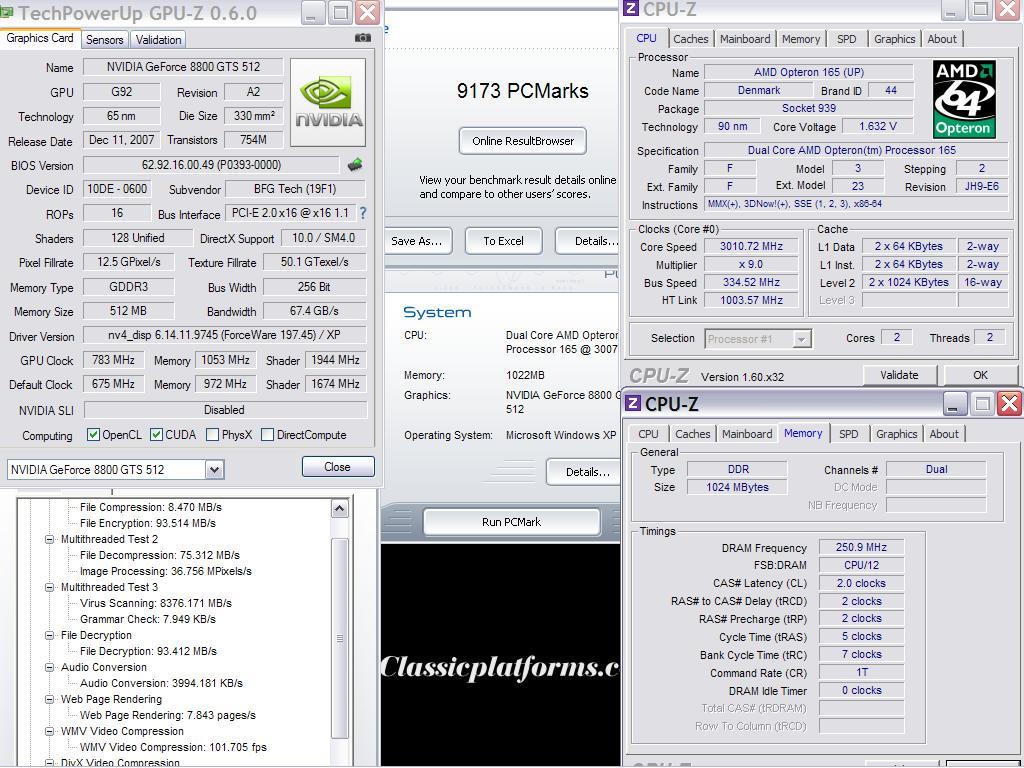Viewport: 1024px width, 768px height.
Task: Open Caches tab in upper CPU-Z window
Action: 690,39
